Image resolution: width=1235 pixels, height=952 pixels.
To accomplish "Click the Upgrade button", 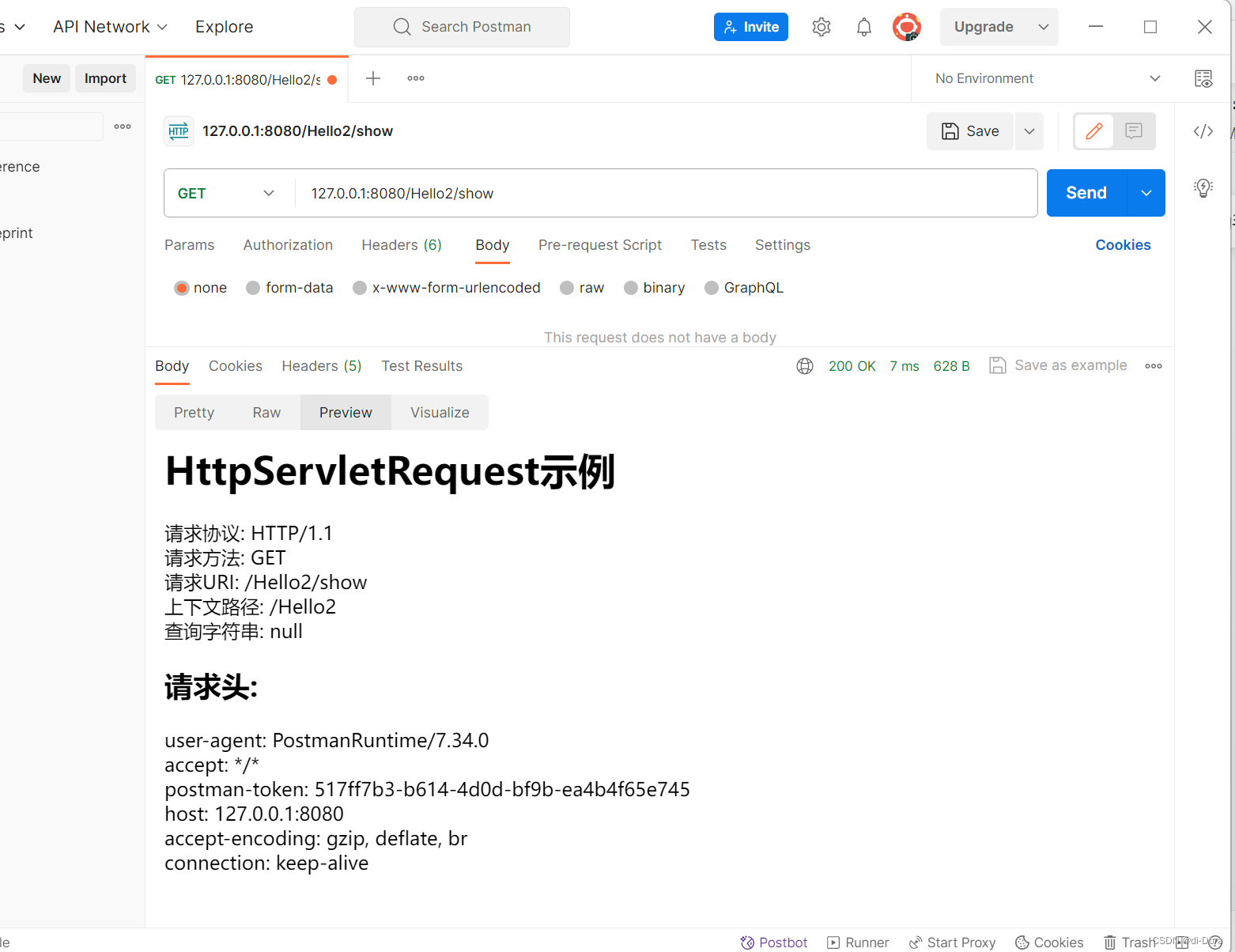I will point(984,27).
